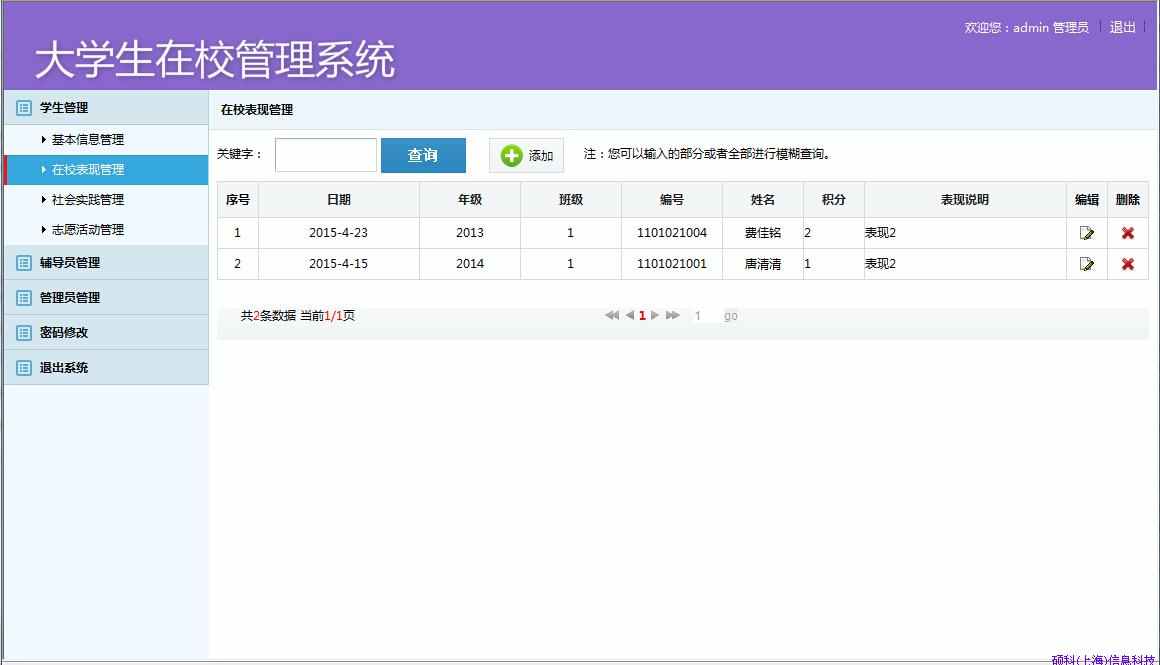Screen dimensions: 1160x665
Task: Click the 退出 logout link in header
Action: (1122, 27)
